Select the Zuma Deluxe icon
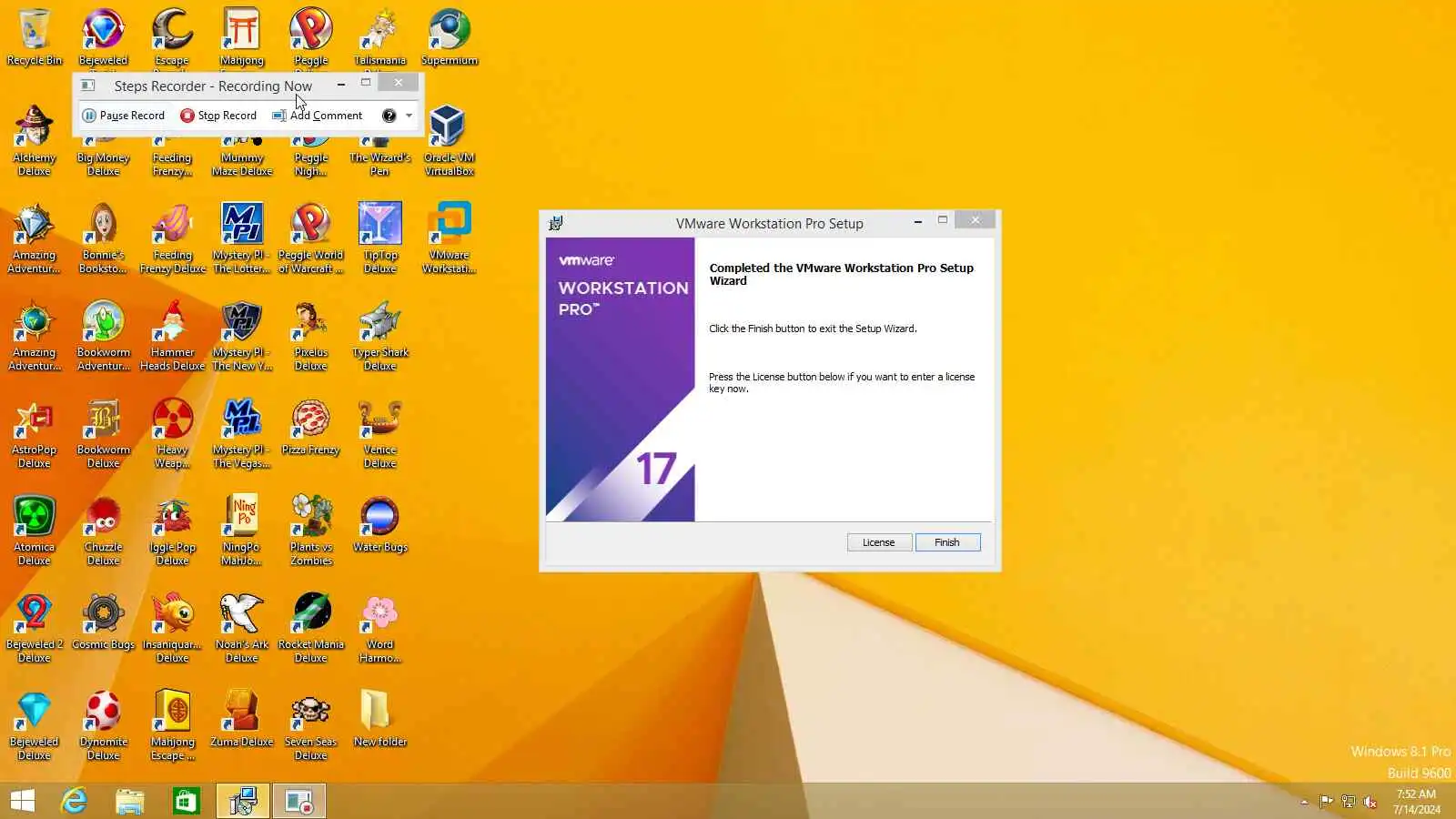 (x=242, y=718)
